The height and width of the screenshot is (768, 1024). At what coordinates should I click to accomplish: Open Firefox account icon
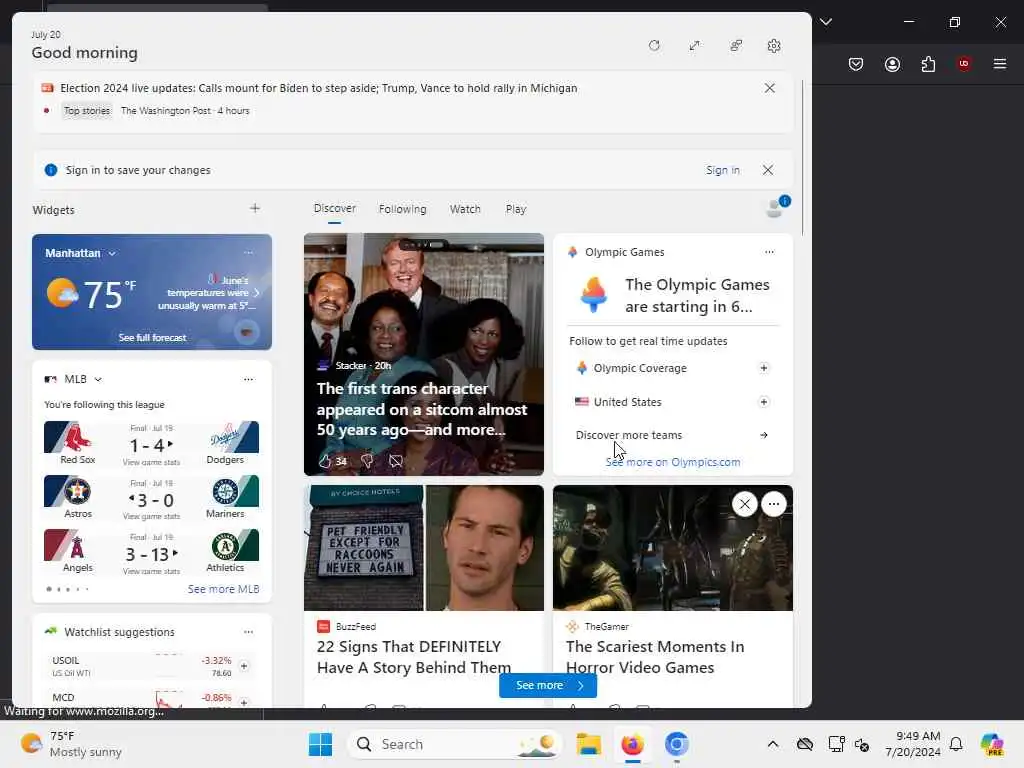892,64
